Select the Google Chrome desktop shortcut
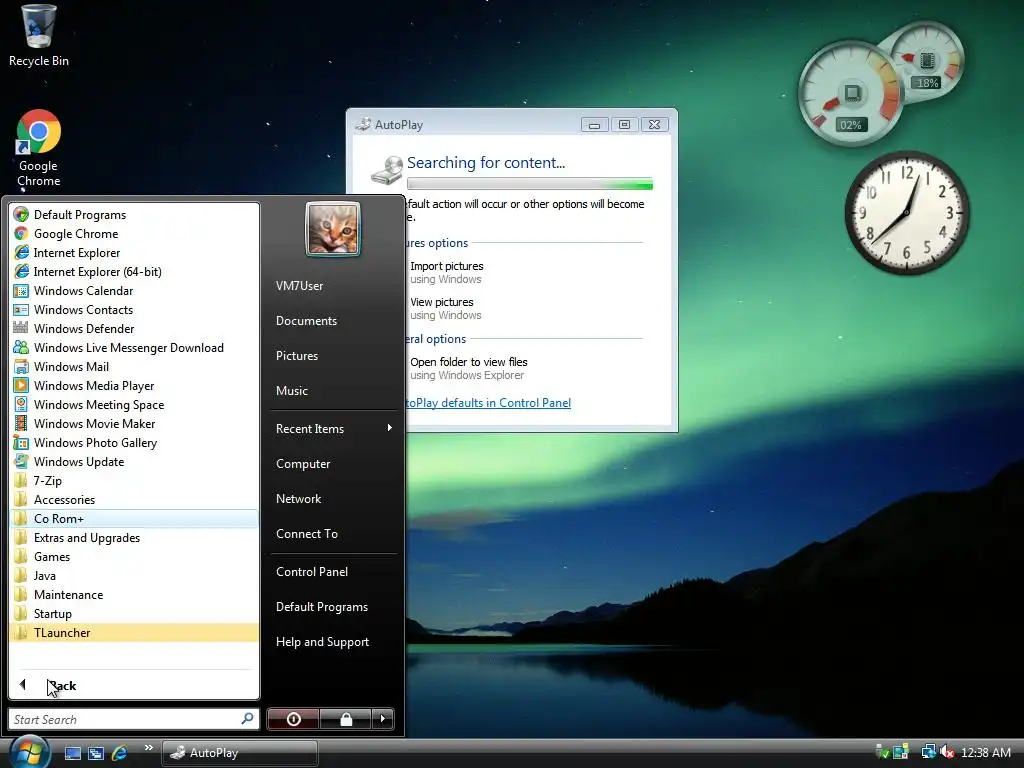 click(39, 149)
